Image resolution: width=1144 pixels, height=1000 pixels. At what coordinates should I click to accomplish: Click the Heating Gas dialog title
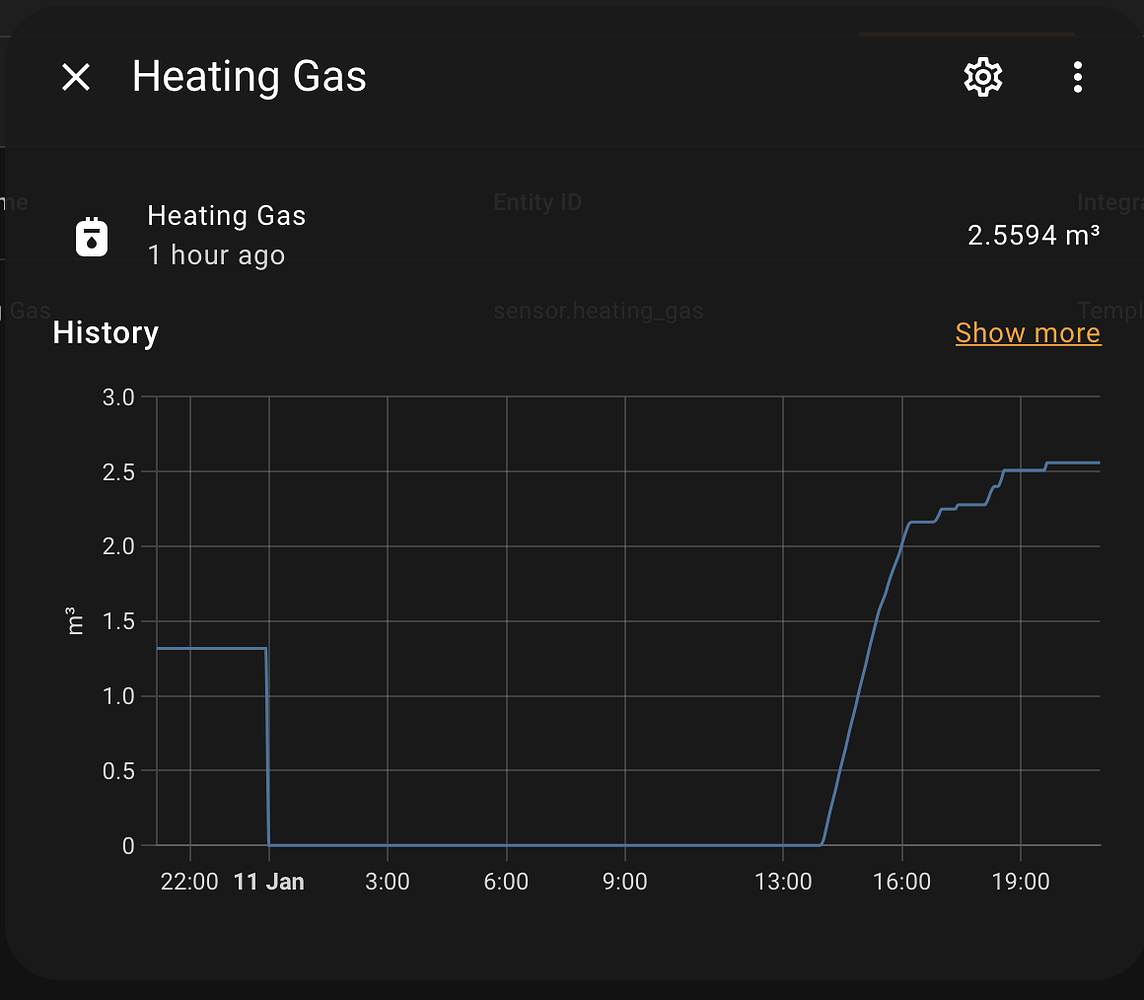click(x=248, y=77)
